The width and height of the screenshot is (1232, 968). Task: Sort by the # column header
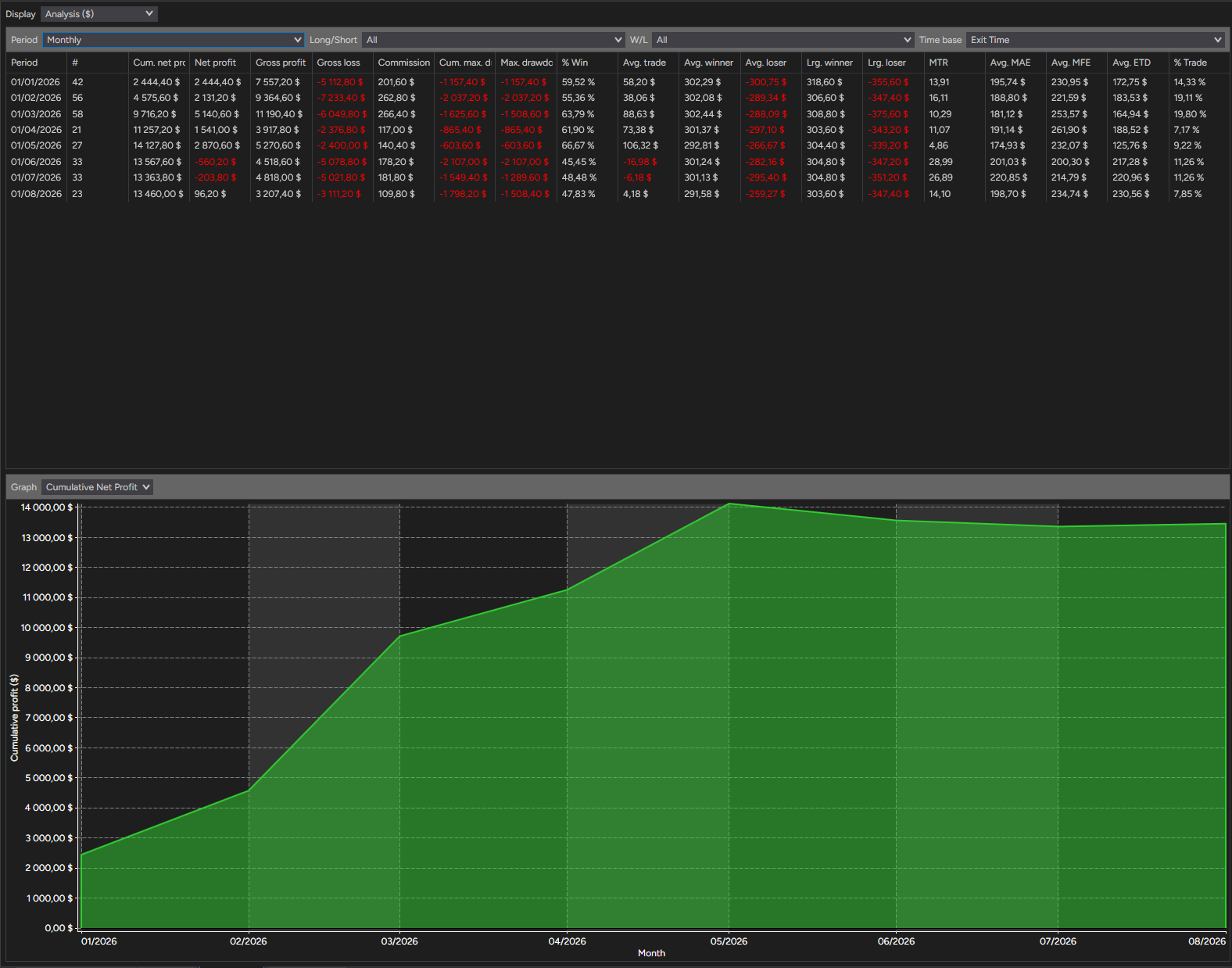pos(98,63)
